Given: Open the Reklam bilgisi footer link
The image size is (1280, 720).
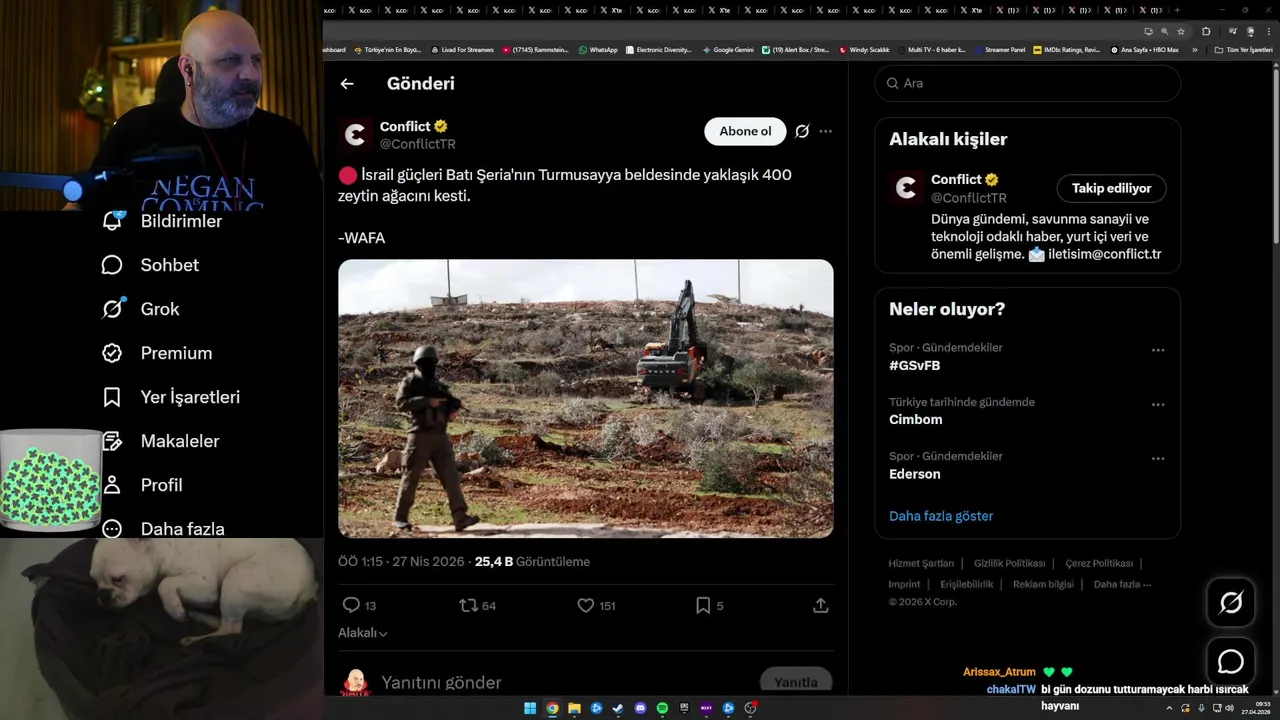Looking at the screenshot, I should click(x=1043, y=584).
